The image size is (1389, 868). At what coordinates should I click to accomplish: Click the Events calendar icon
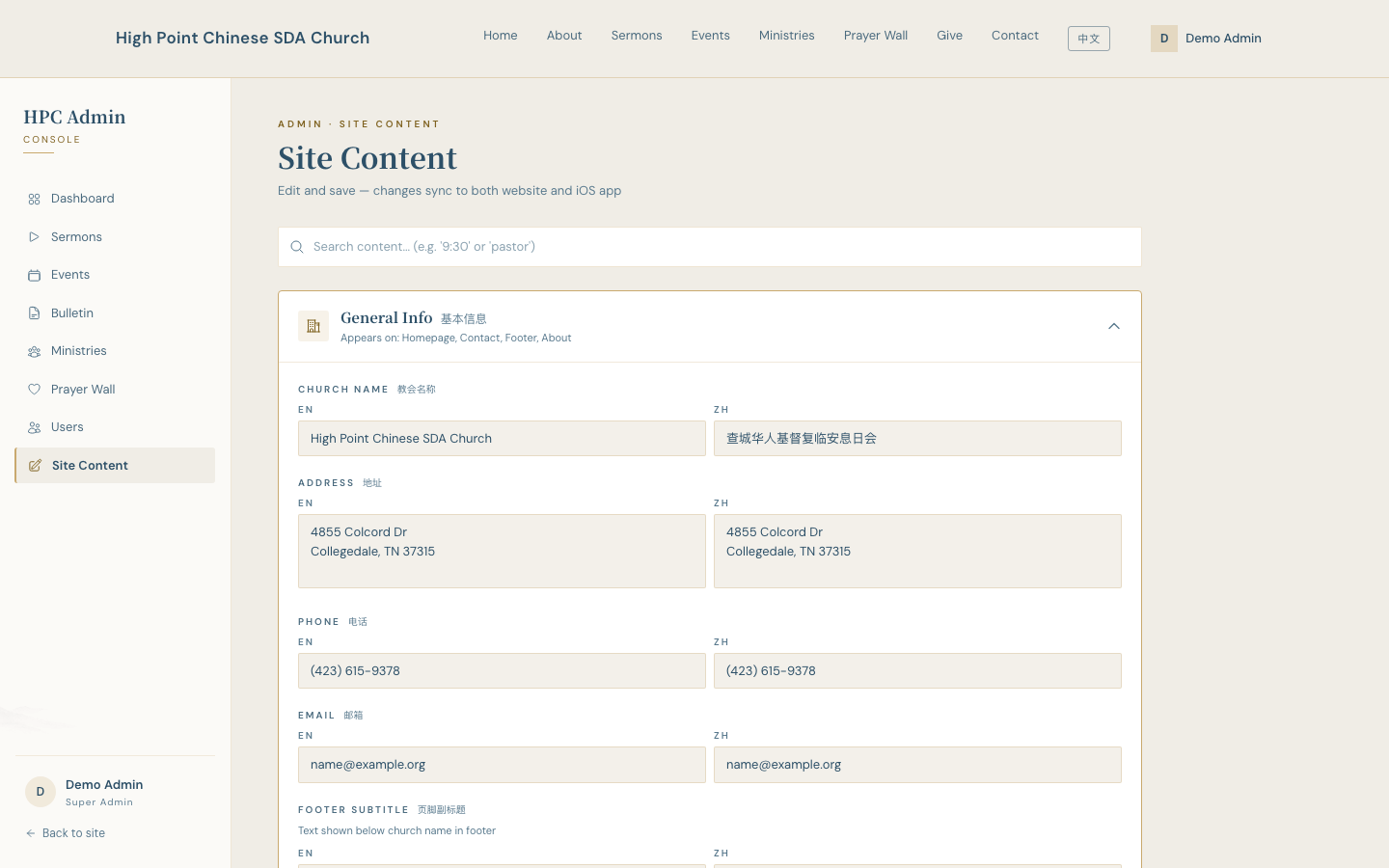coord(34,275)
